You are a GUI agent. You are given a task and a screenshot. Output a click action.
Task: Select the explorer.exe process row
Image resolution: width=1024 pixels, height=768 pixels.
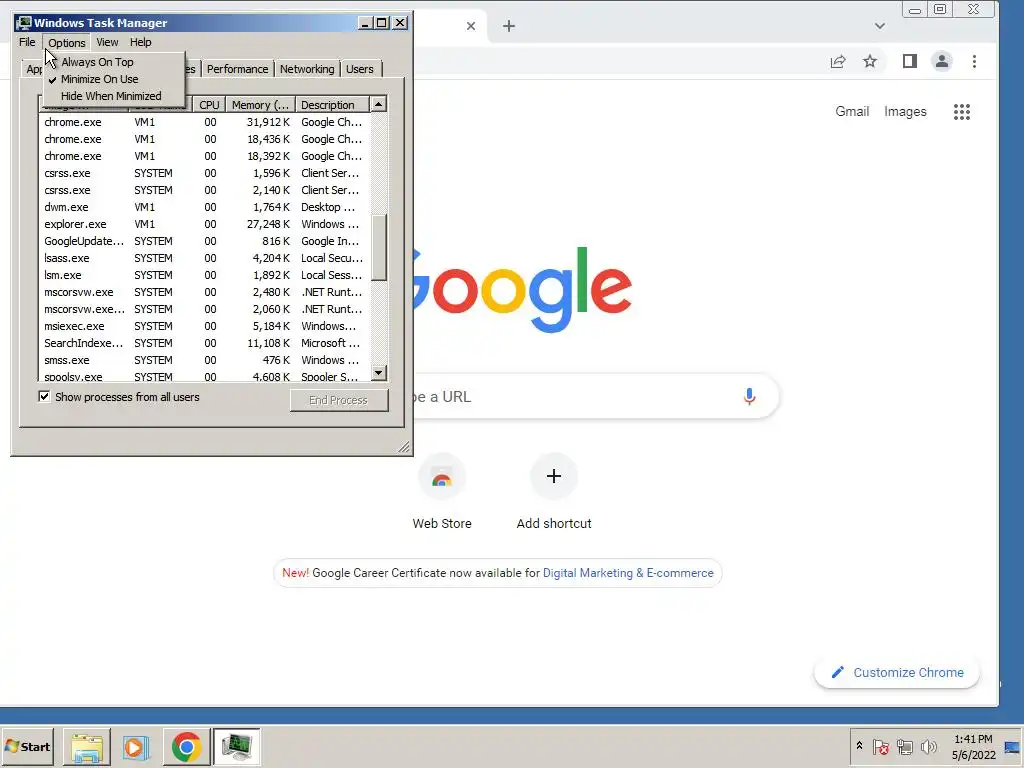tap(204, 224)
